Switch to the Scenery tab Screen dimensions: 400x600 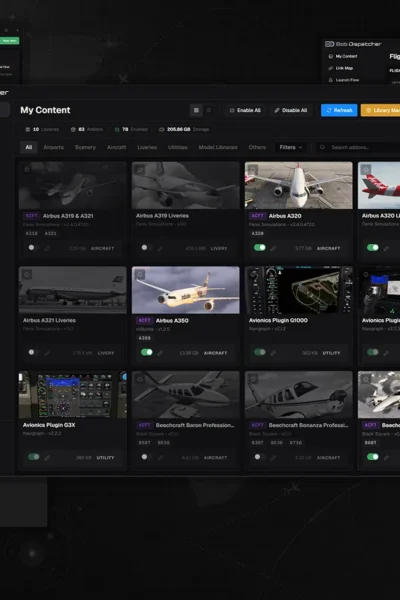click(x=85, y=147)
